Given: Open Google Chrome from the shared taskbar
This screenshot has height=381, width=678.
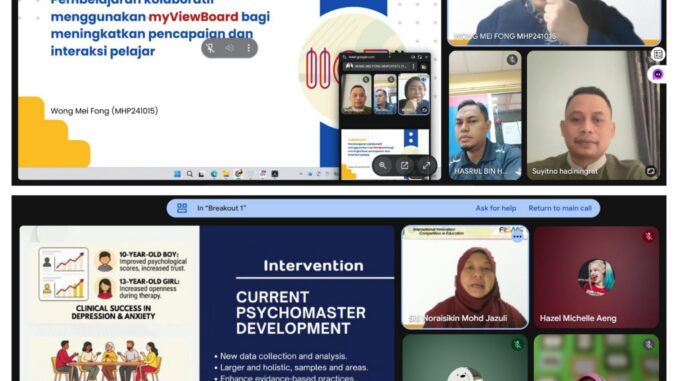Looking at the screenshot, I should coord(238,174).
